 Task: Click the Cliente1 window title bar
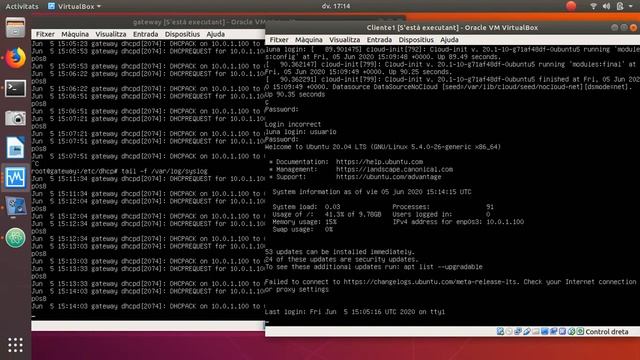[x=452, y=28]
